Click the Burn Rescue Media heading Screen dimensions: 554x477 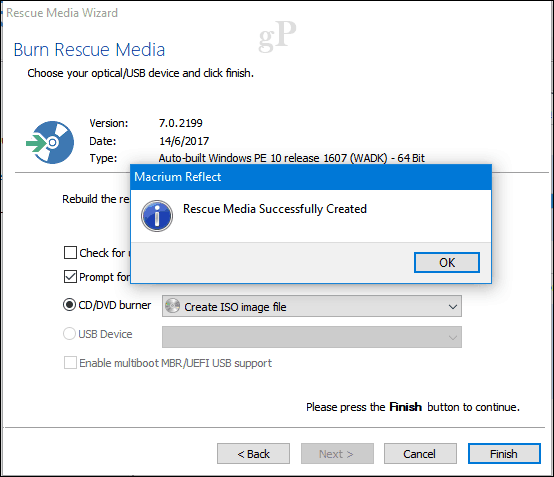pos(89,50)
